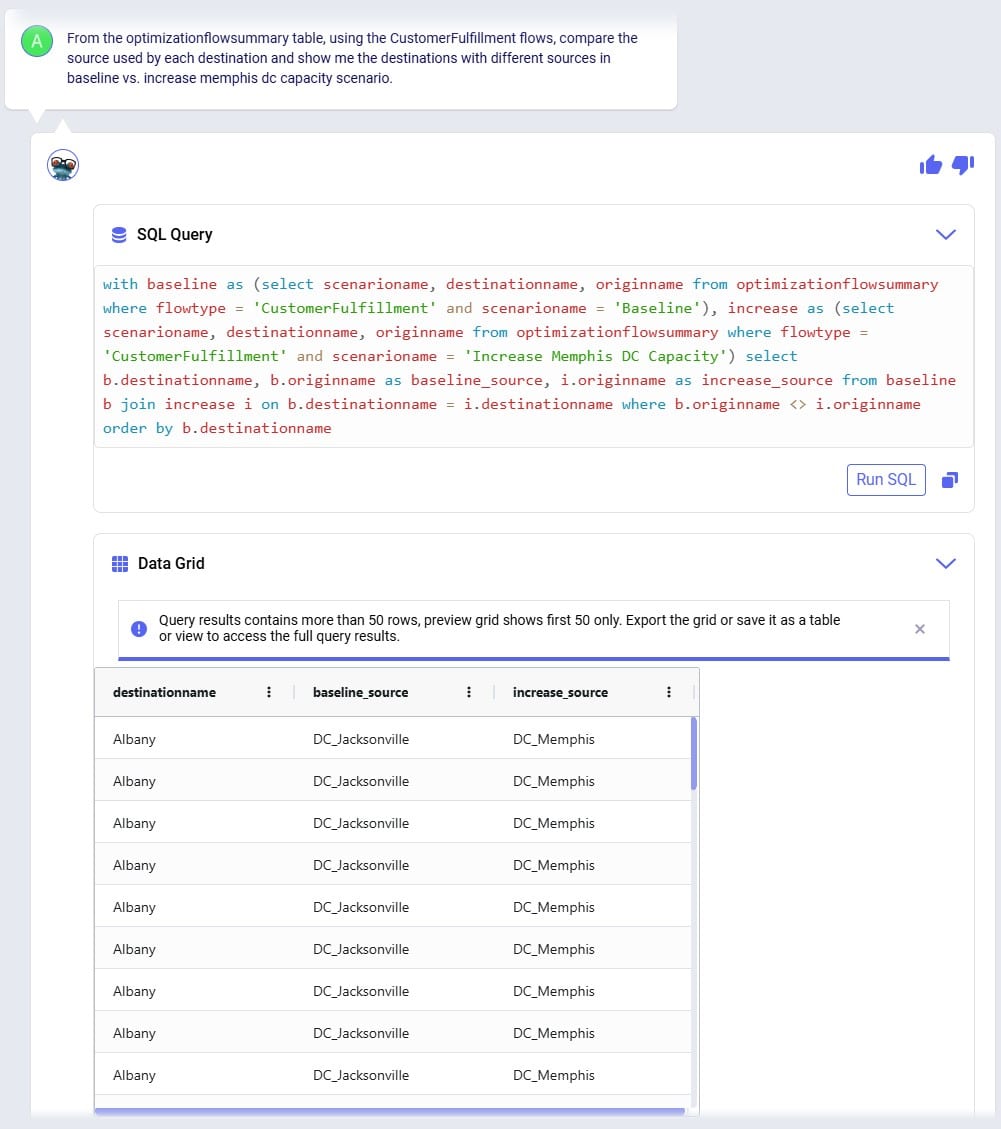Click the Data Grid panel title
Viewport: 1001px width, 1129px height.
tap(171, 564)
